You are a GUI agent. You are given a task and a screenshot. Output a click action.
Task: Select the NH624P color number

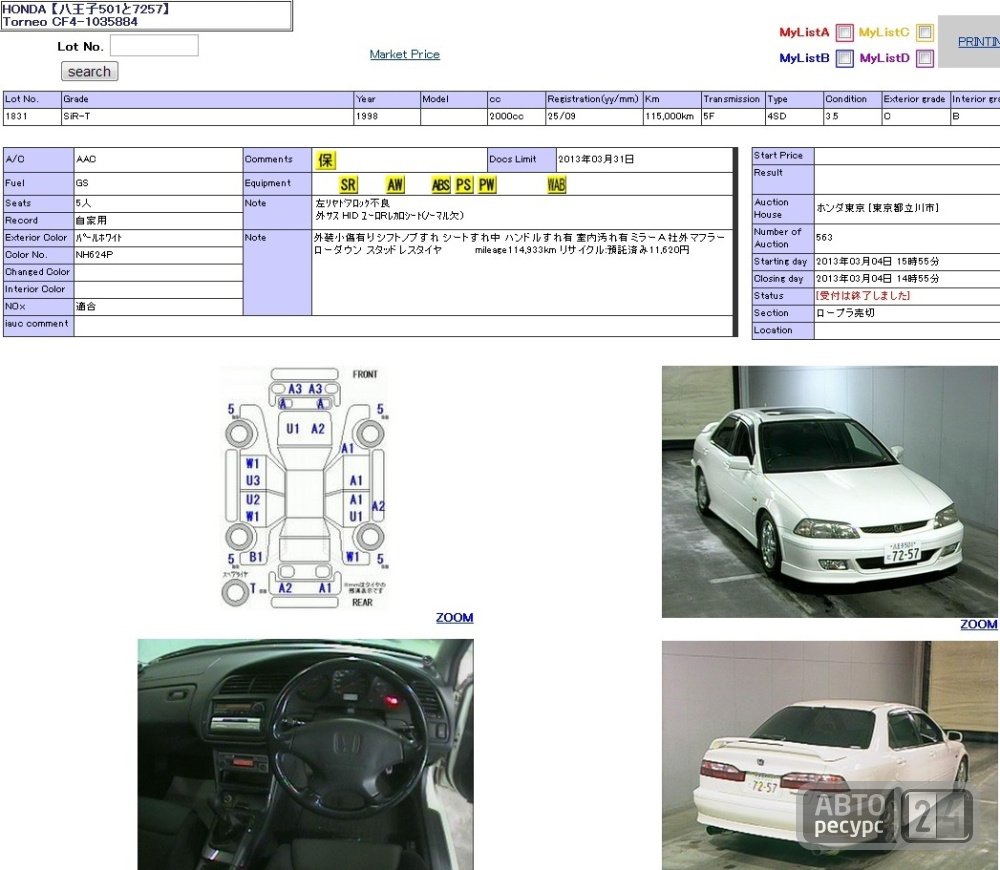point(158,254)
